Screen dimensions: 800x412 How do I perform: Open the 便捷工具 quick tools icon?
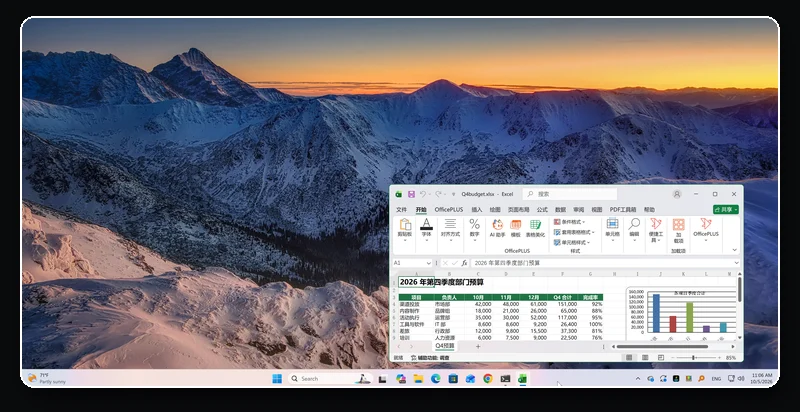tap(656, 230)
